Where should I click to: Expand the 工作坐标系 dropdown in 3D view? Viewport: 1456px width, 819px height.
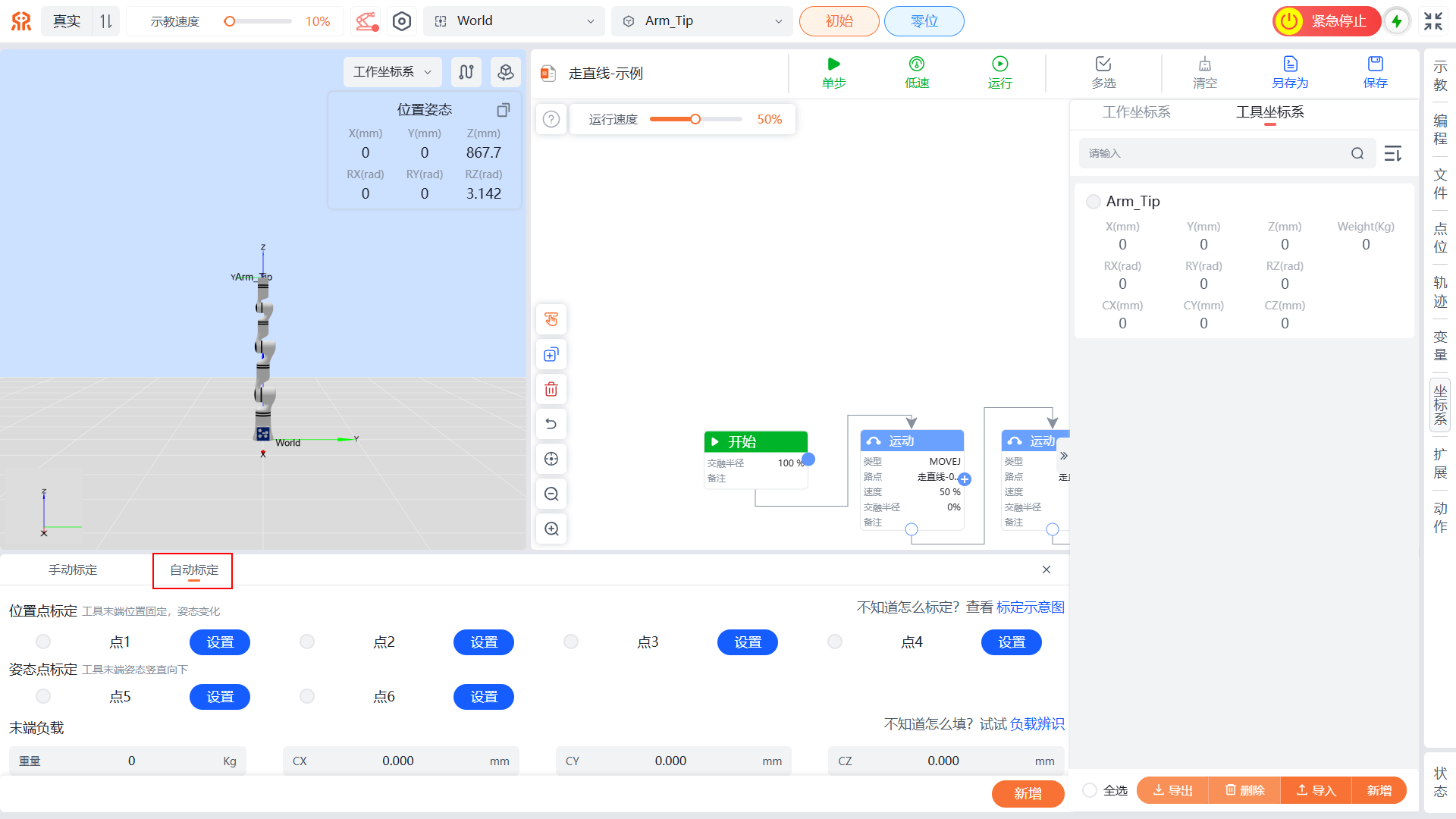coord(393,72)
